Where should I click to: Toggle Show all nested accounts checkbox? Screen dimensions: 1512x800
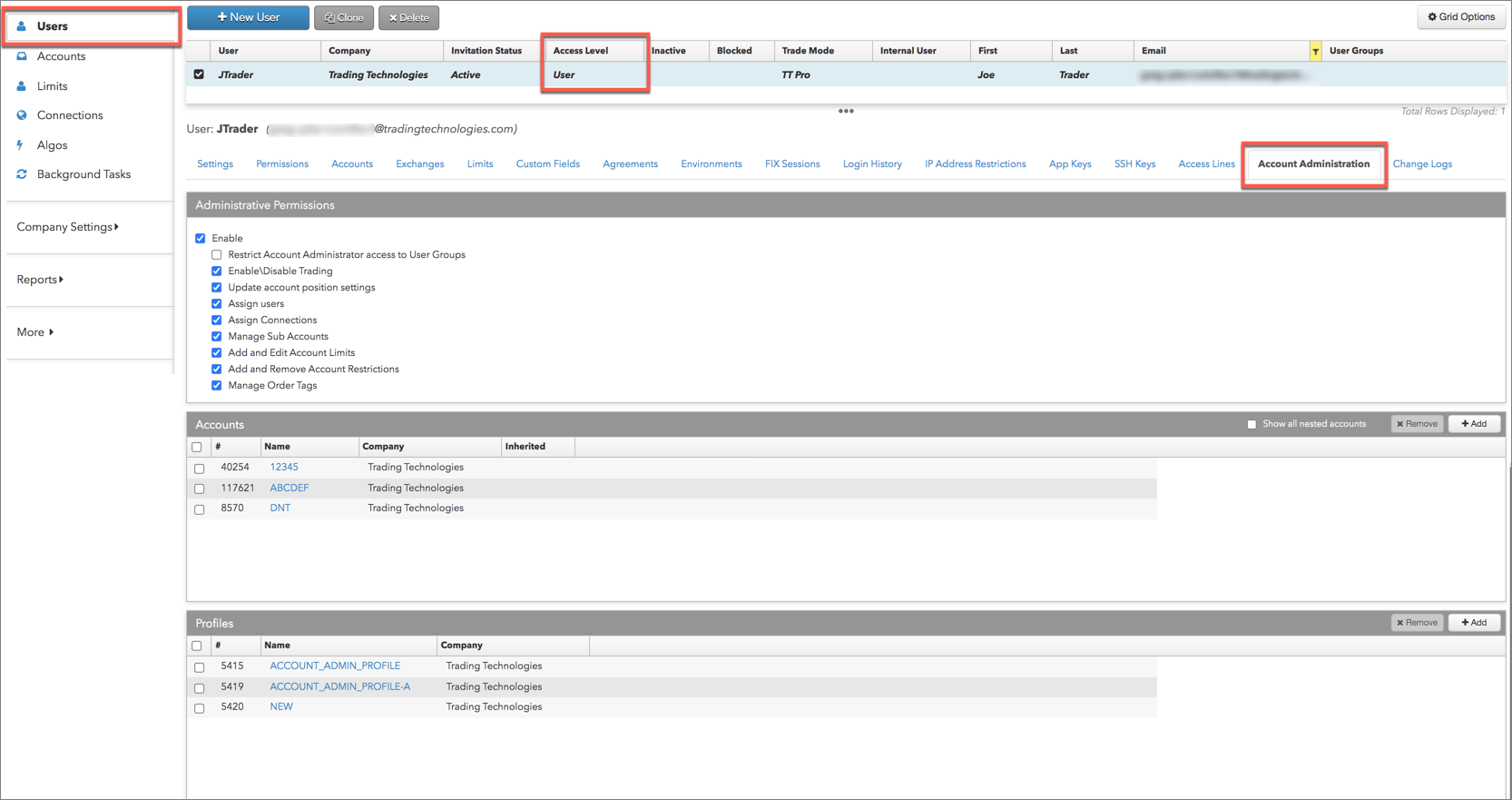(1252, 424)
